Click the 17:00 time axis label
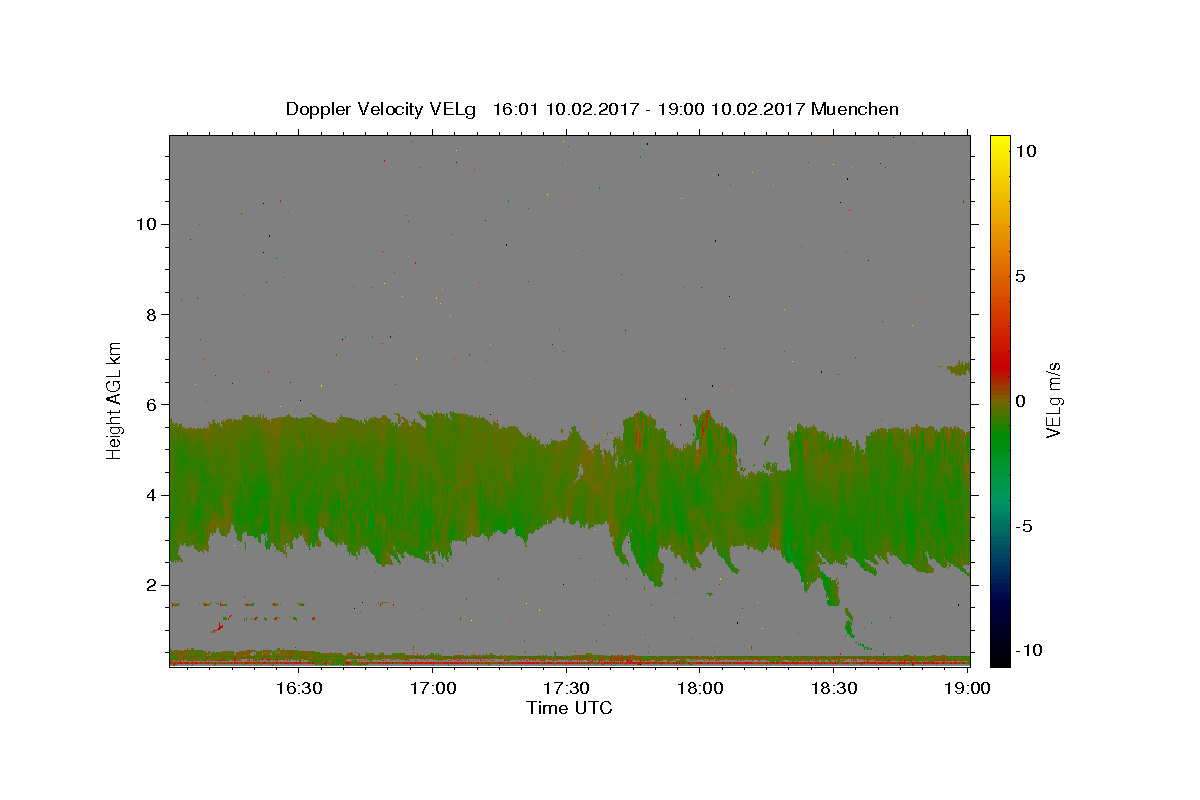1200x800 pixels. [432, 688]
